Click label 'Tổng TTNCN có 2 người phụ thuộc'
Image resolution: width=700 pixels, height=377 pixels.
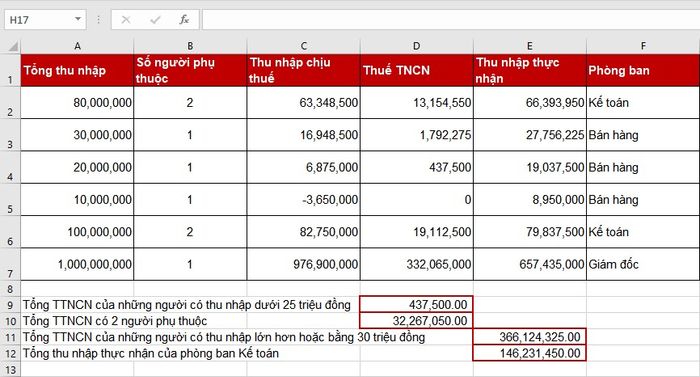tap(115, 321)
